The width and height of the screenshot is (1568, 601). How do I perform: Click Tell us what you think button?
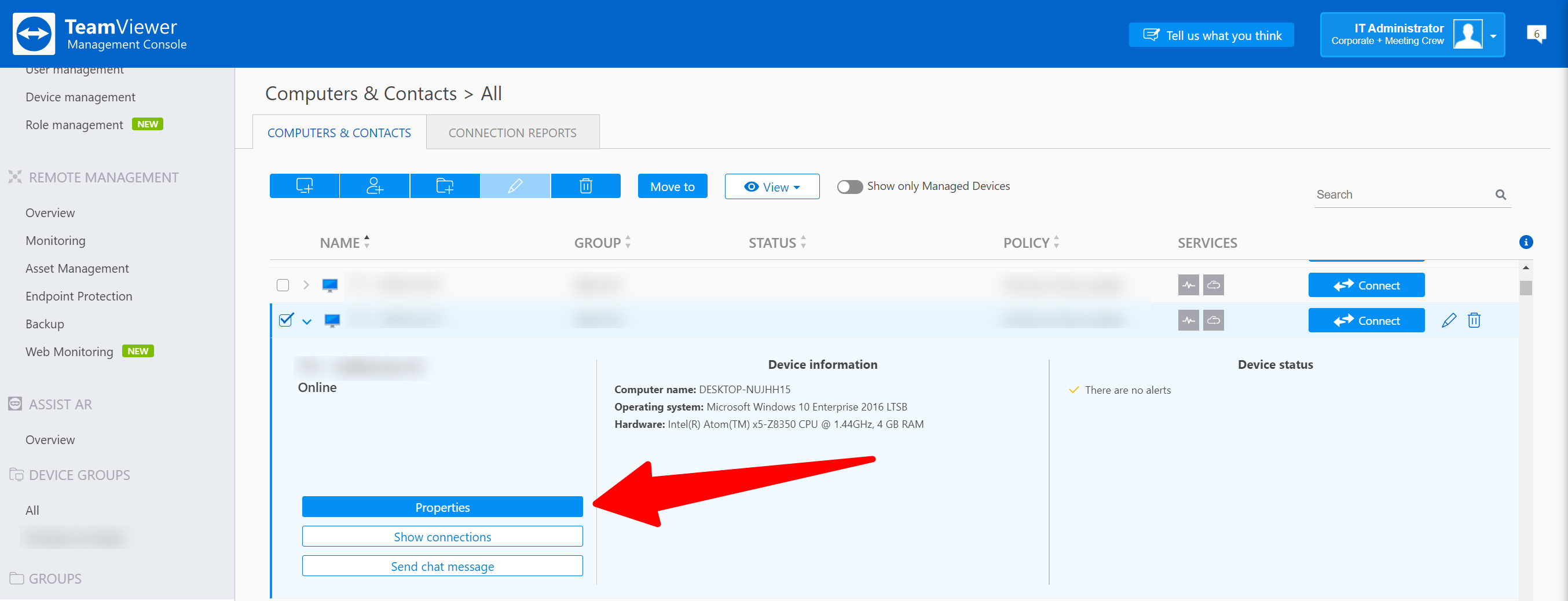(1211, 35)
